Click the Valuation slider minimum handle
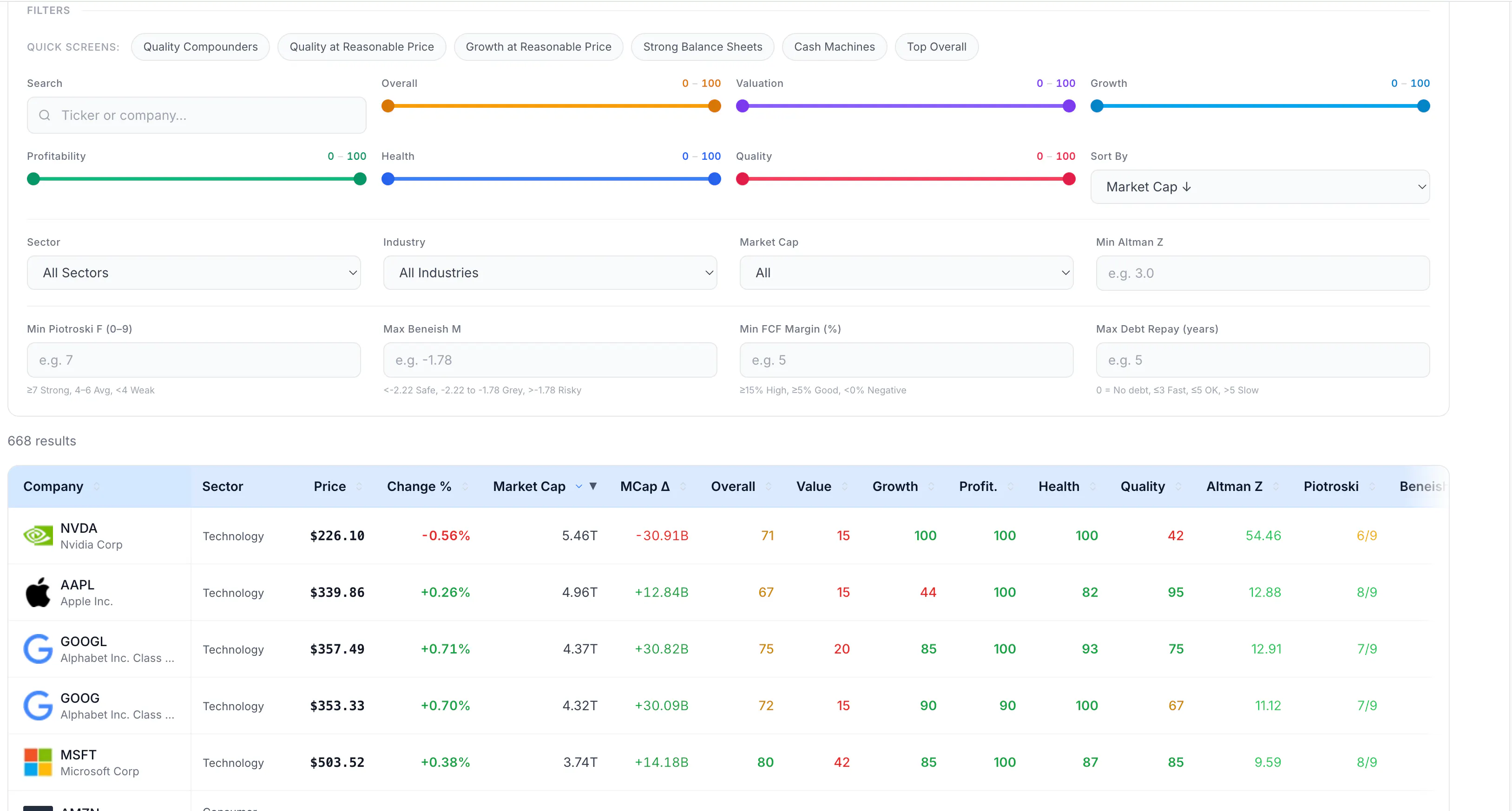The height and width of the screenshot is (811, 1512). 743,106
